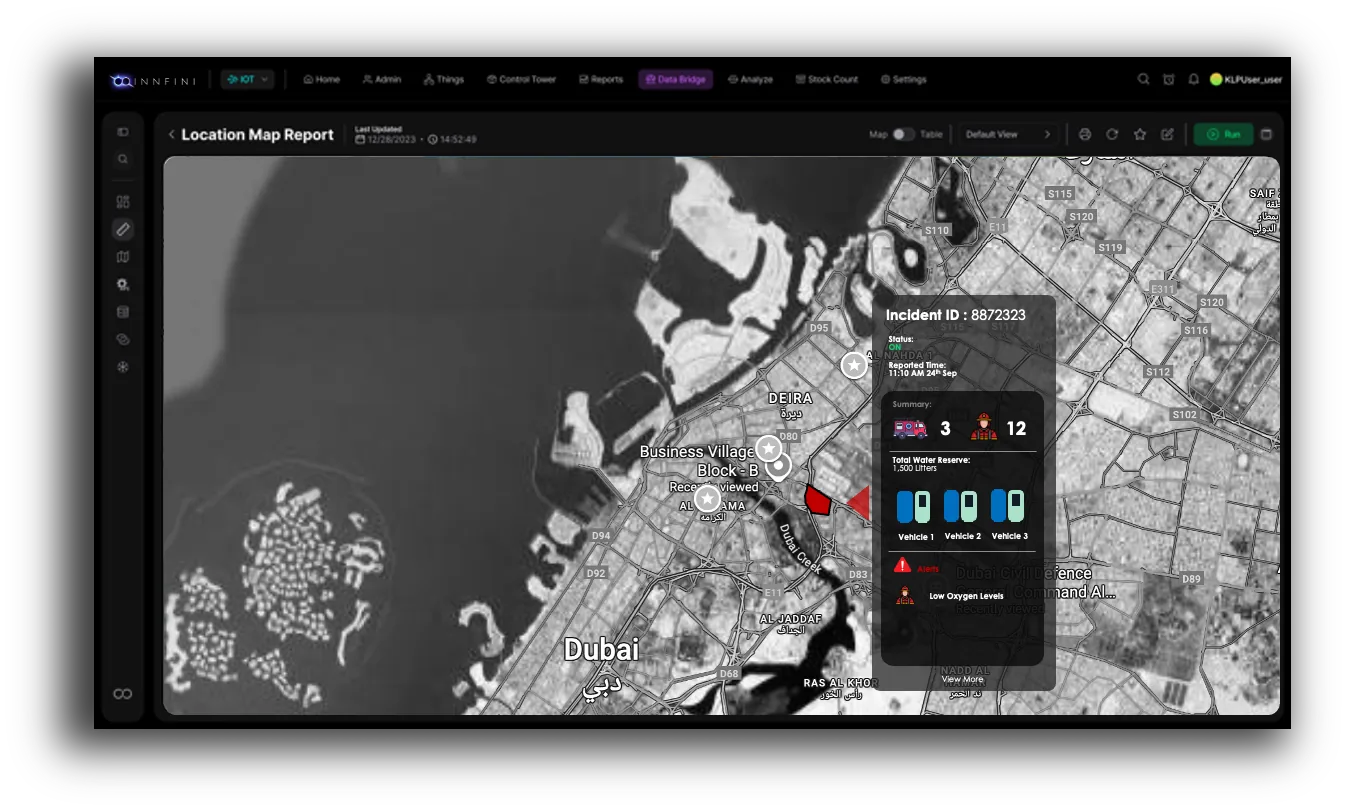Open the sidebar snowflake icon
Viewport: 1348px width, 810px height.
(x=123, y=367)
